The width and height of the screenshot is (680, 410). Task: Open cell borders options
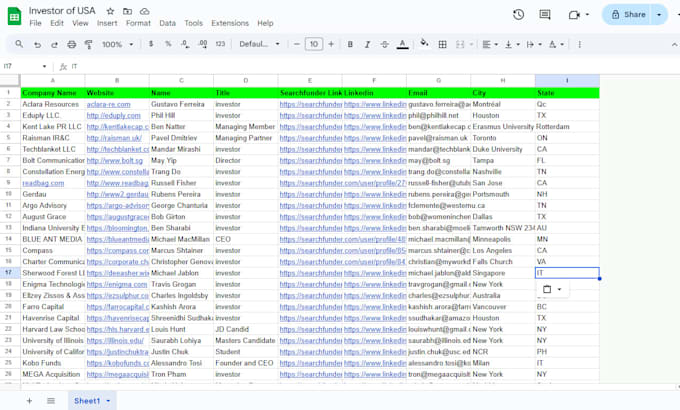click(442, 44)
